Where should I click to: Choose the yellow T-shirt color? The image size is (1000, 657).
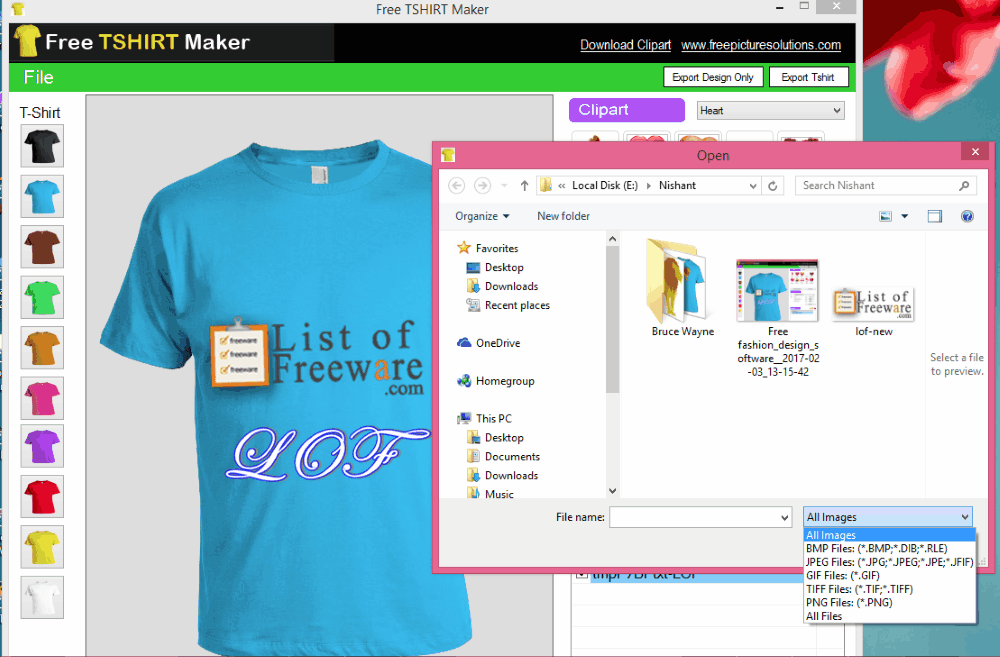(x=42, y=547)
